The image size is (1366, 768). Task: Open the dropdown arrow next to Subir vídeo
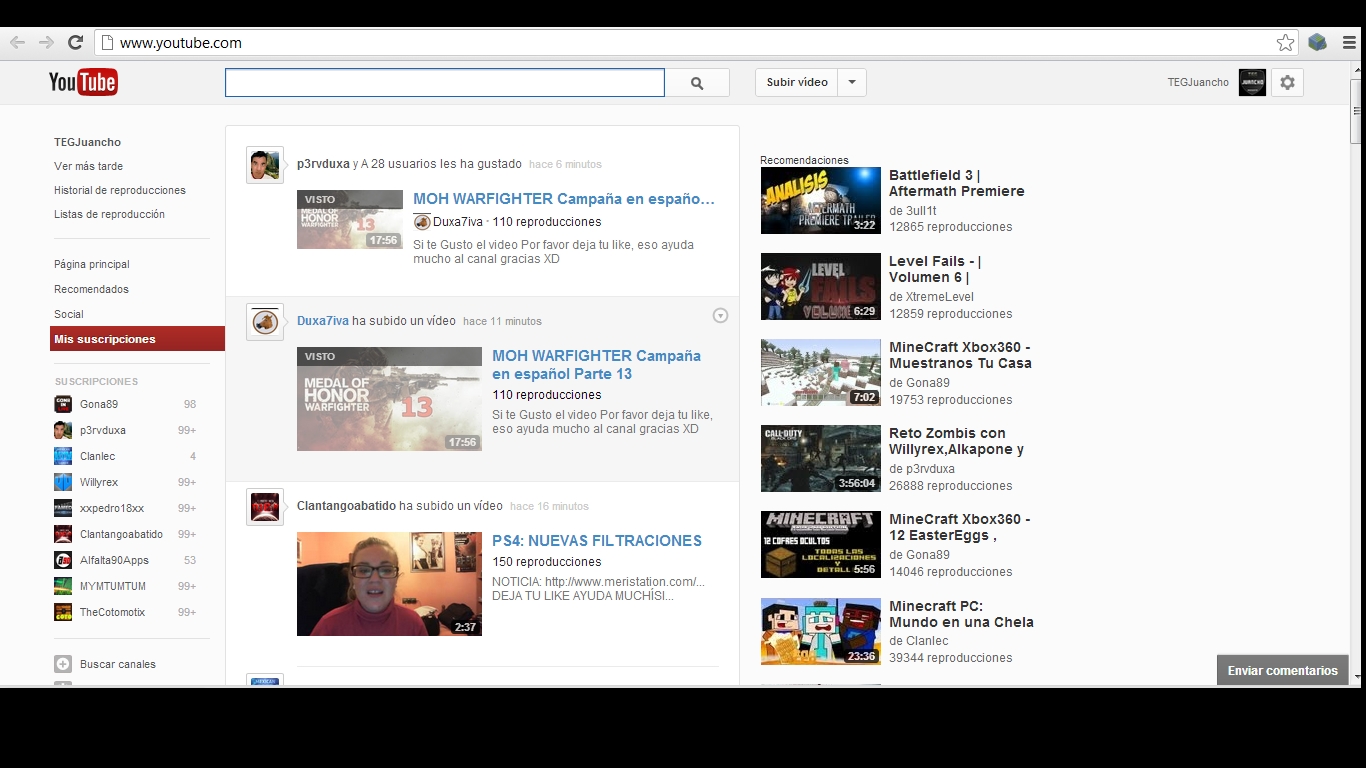tap(852, 83)
